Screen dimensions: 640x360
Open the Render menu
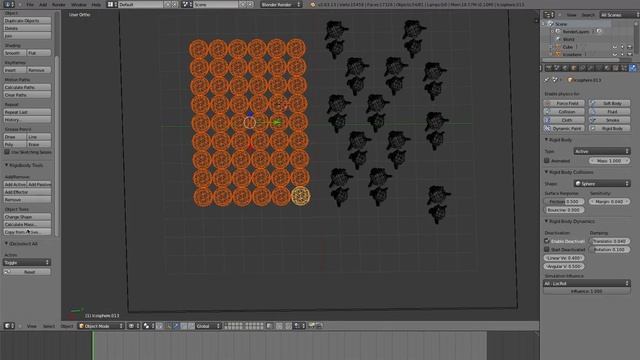pos(59,4)
